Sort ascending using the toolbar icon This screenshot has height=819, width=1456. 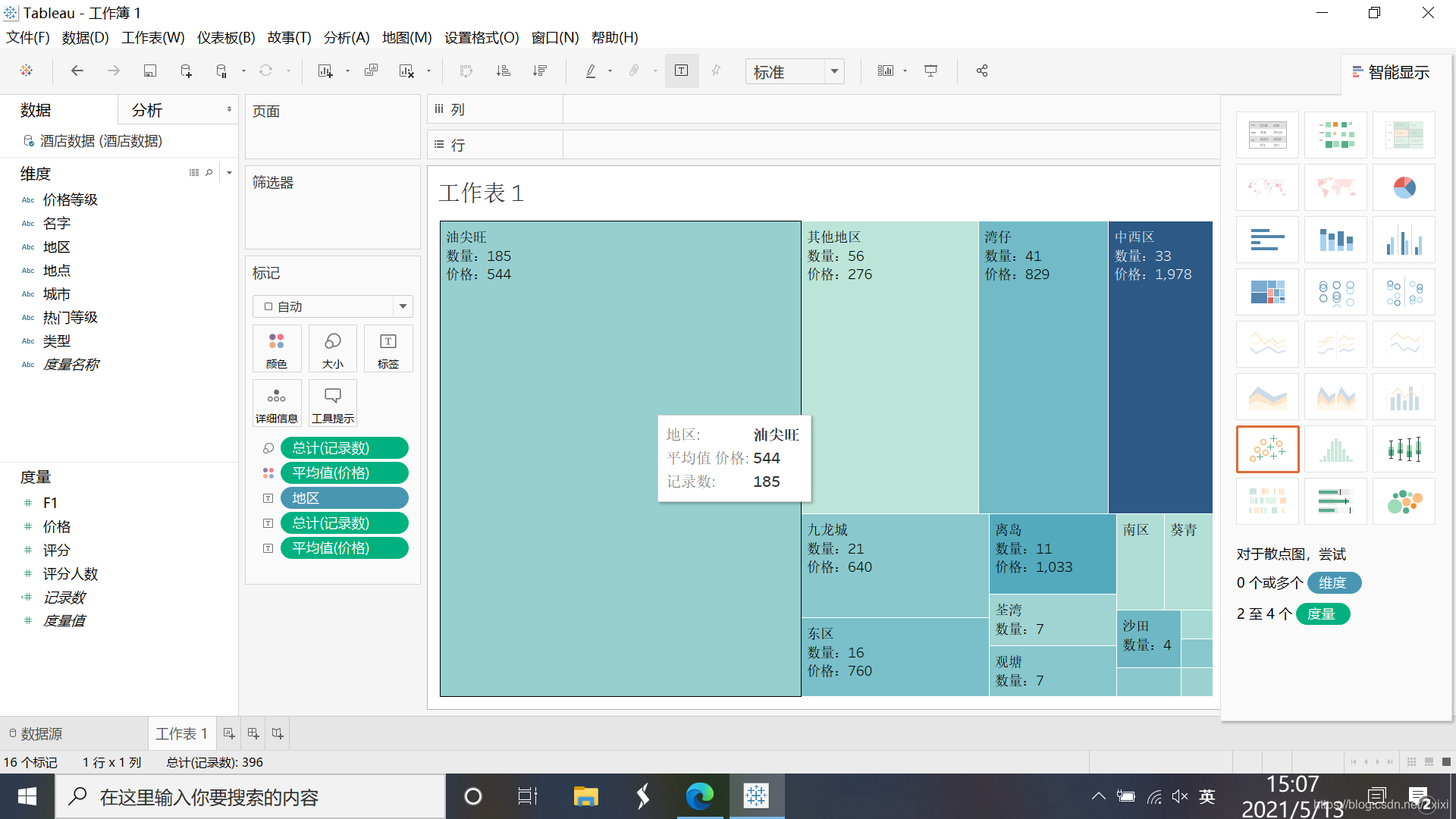coord(503,71)
